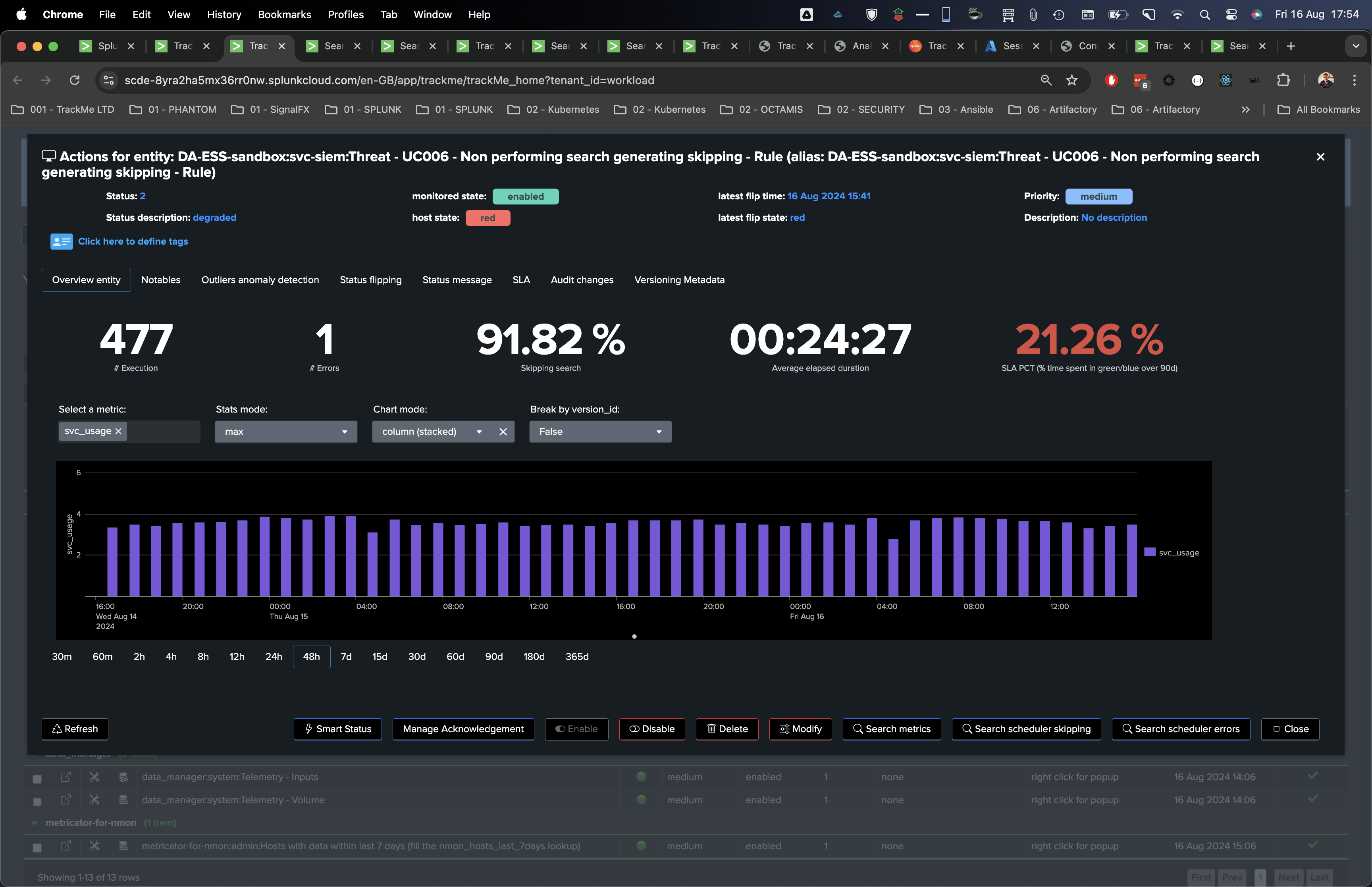Close the entity actions dialog with X

tap(1320, 157)
